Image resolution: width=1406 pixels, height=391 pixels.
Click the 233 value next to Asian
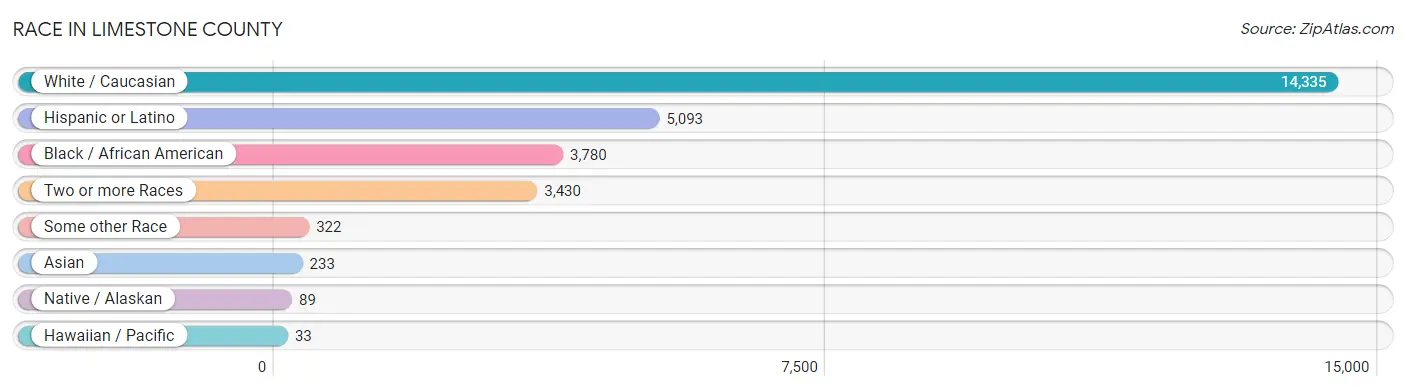point(322,263)
